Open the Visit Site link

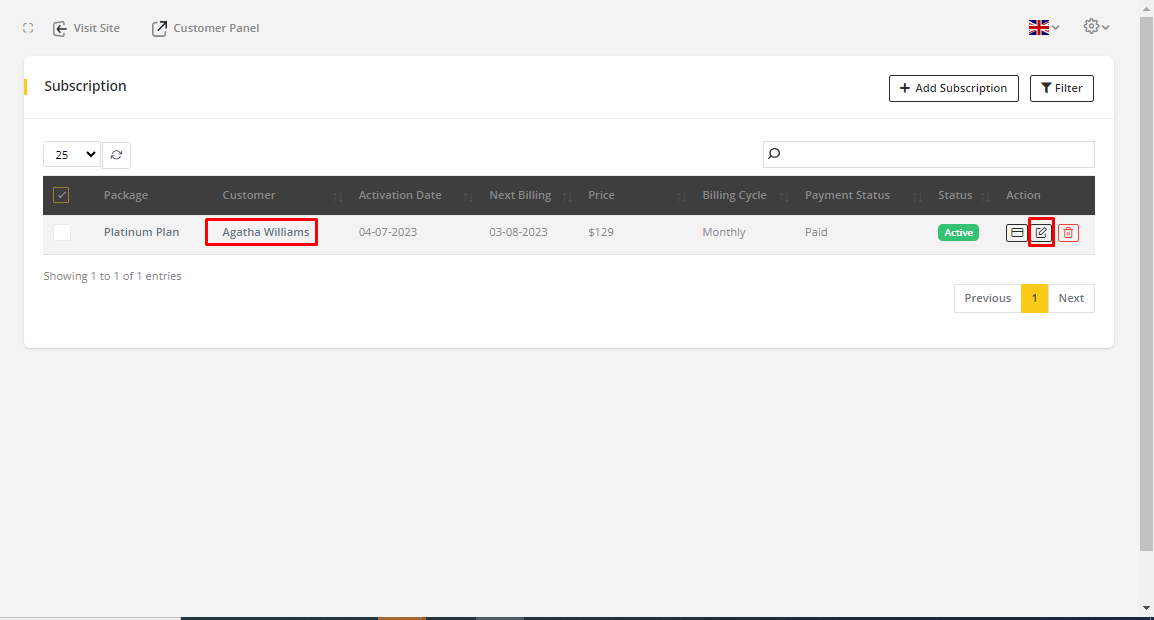[86, 28]
